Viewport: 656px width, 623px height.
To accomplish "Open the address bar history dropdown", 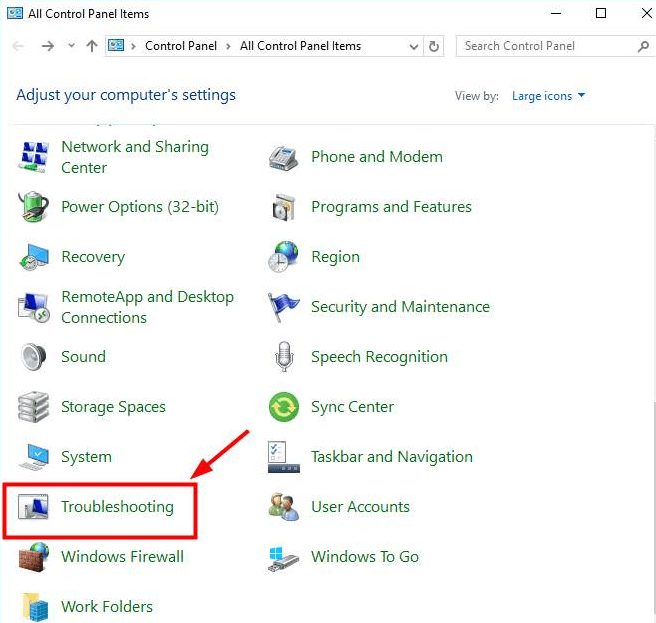I will click(414, 46).
